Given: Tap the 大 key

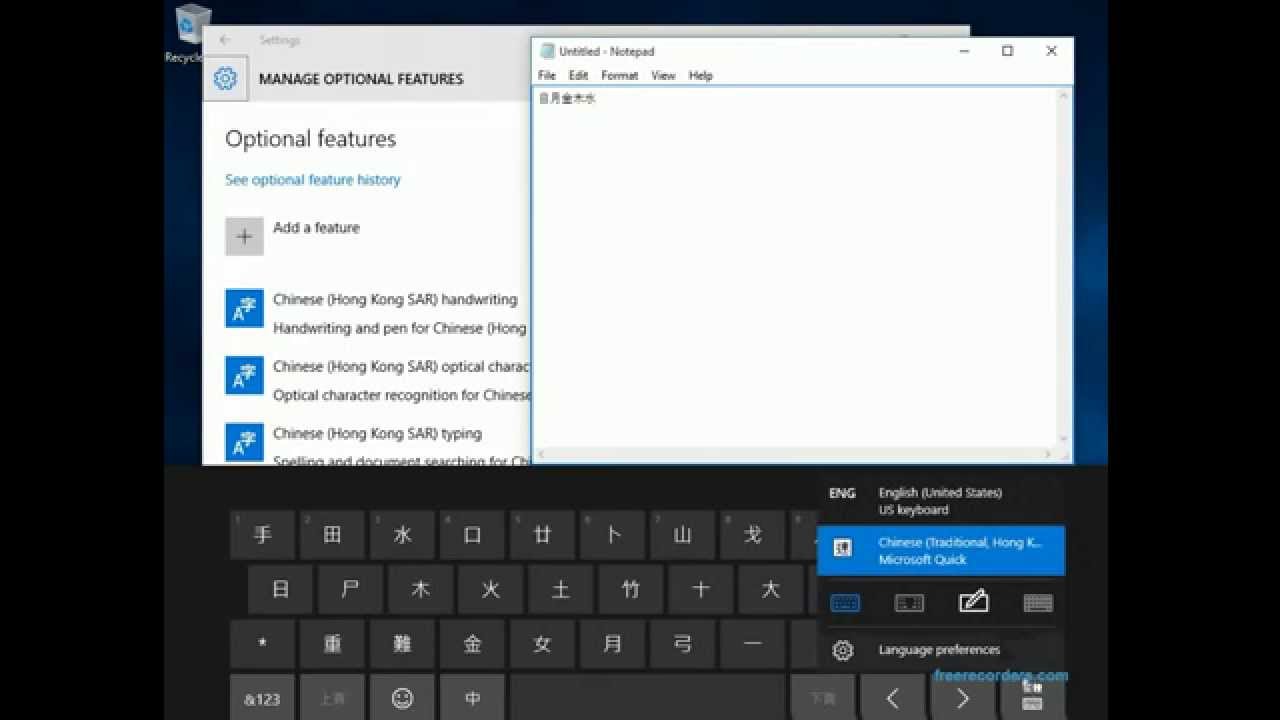Looking at the screenshot, I should click(x=770, y=590).
